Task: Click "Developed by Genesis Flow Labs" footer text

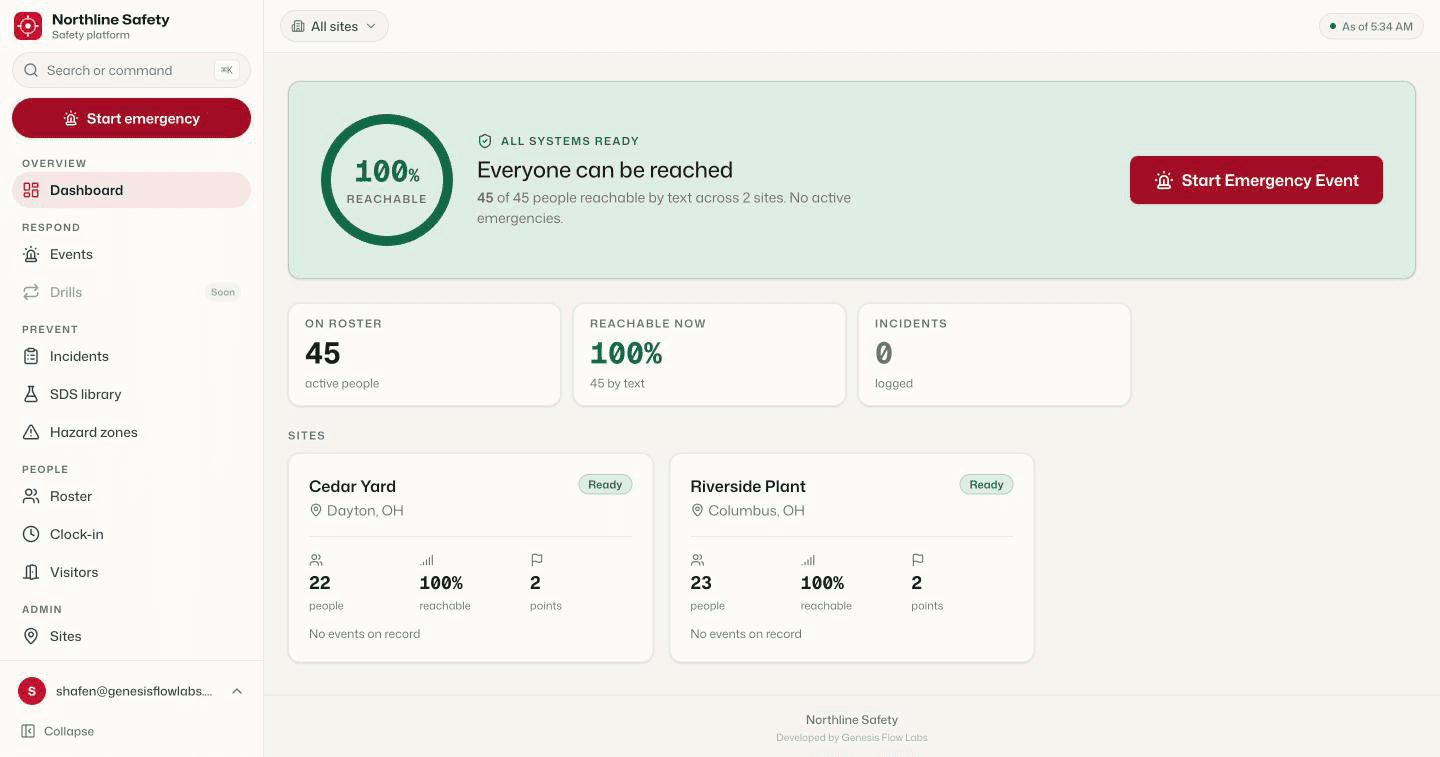Action: point(852,738)
